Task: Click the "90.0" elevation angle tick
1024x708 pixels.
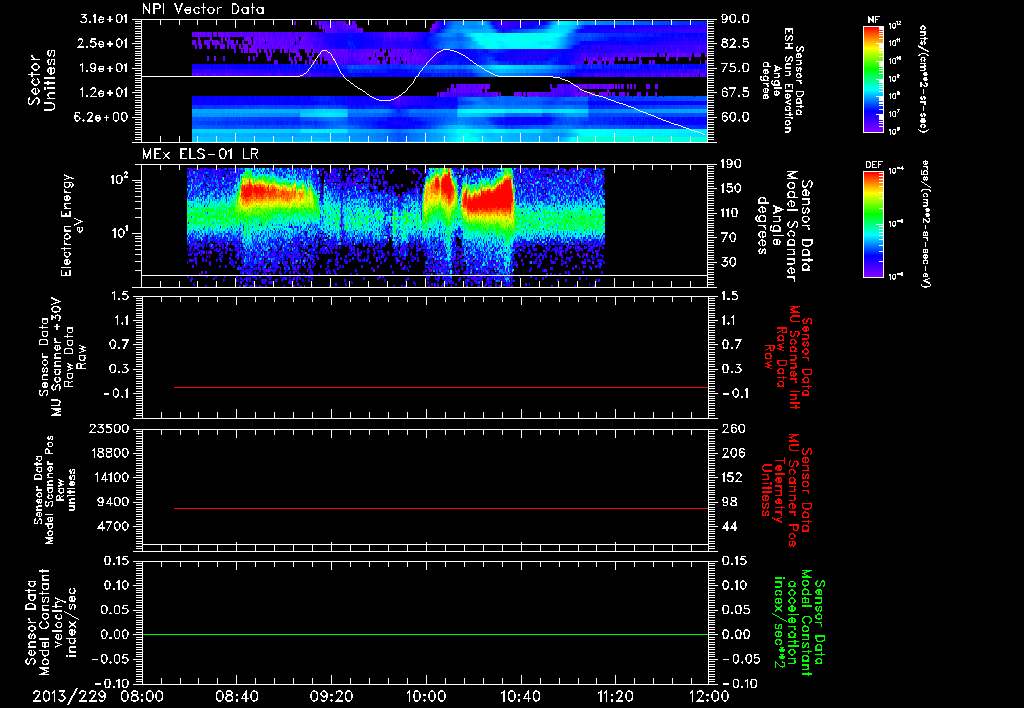Action: 735,19
